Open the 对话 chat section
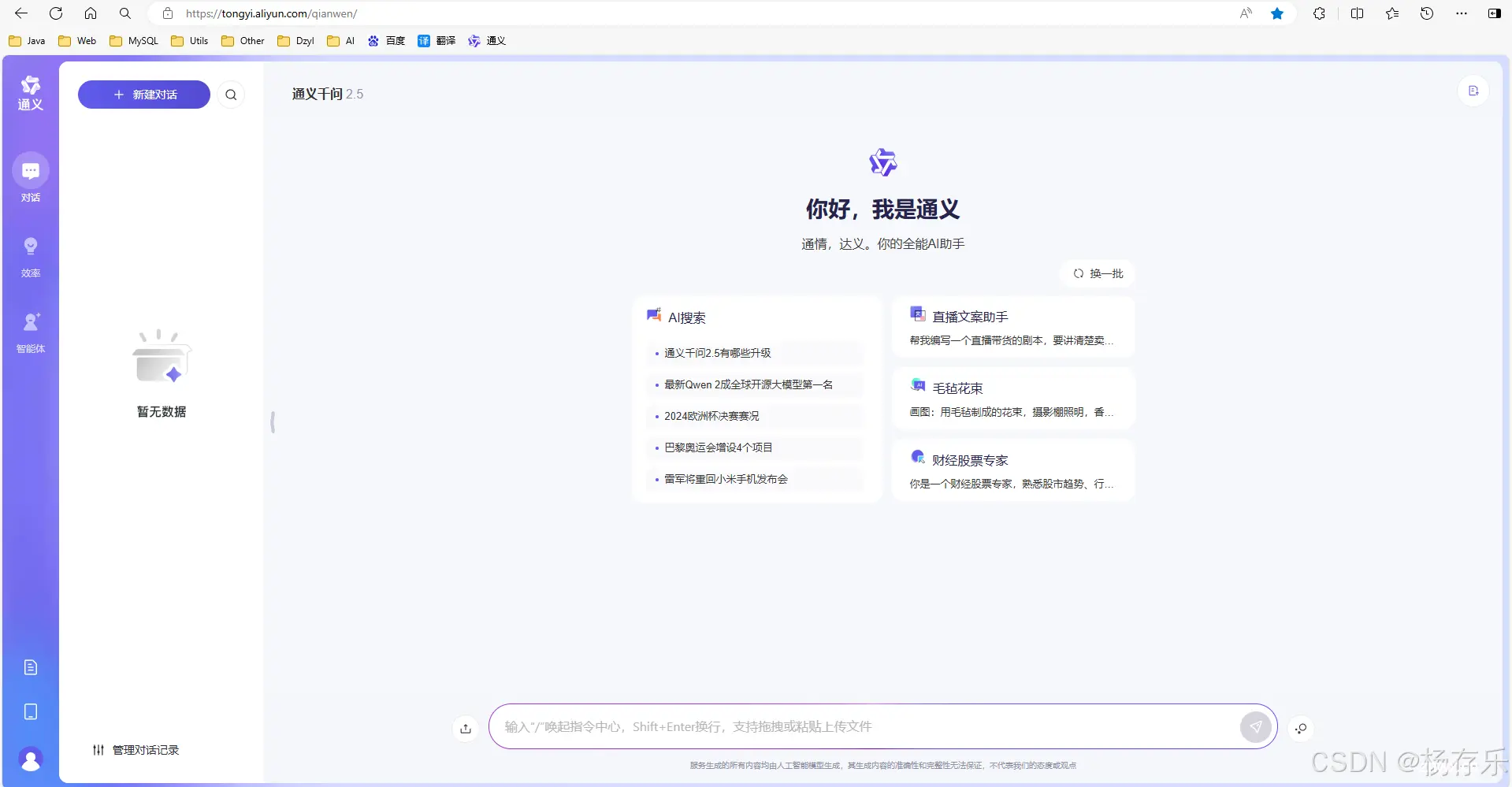1512x787 pixels. coord(31,178)
